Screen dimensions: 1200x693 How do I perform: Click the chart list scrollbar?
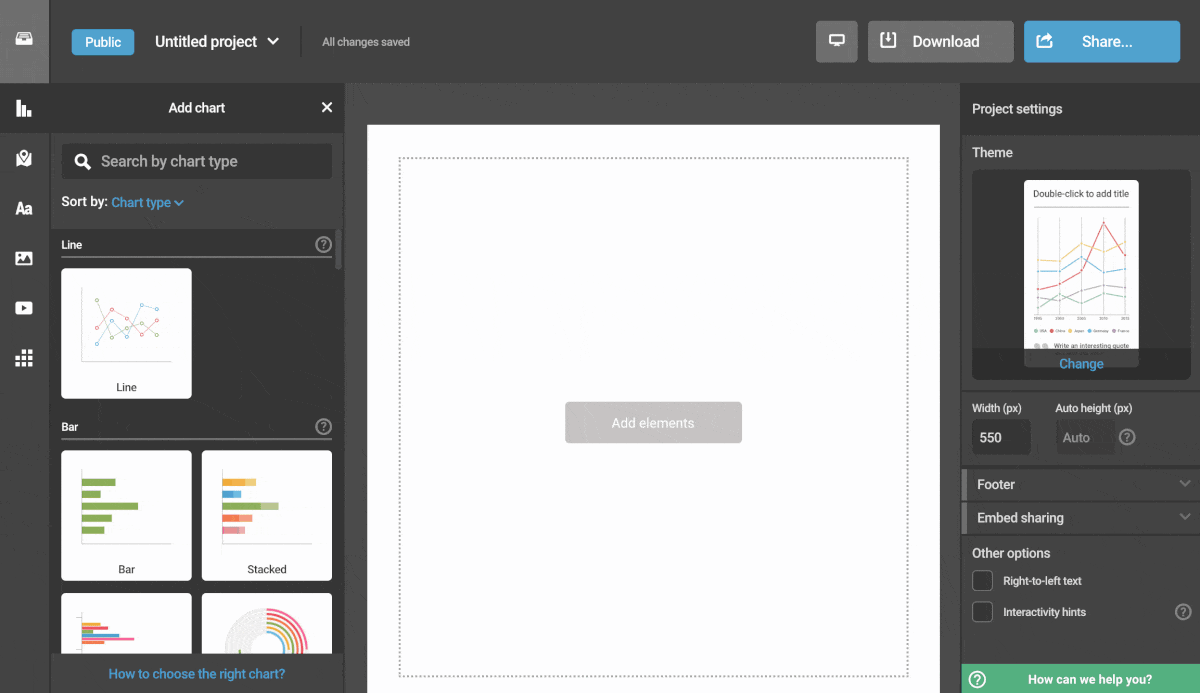pos(339,250)
